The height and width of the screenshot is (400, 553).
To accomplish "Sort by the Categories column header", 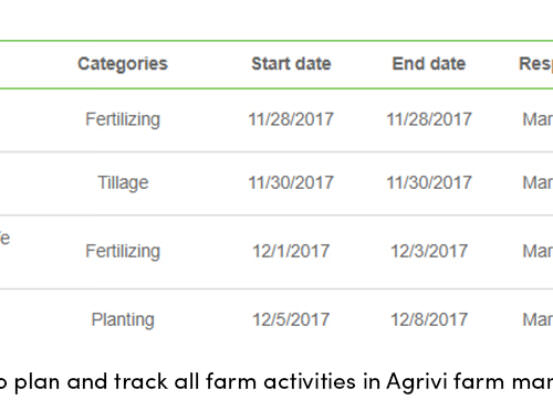I will pyautogui.click(x=123, y=64).
